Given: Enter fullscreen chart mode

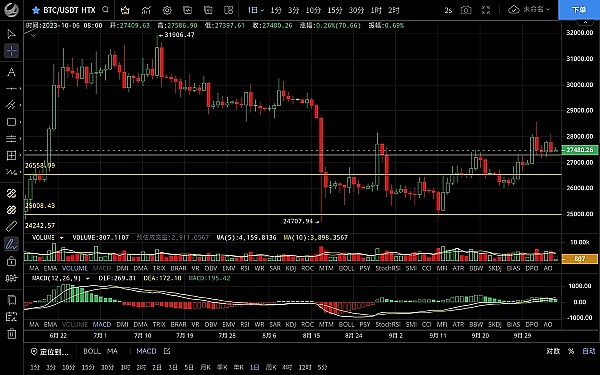Looking at the screenshot, I should click(486, 10).
